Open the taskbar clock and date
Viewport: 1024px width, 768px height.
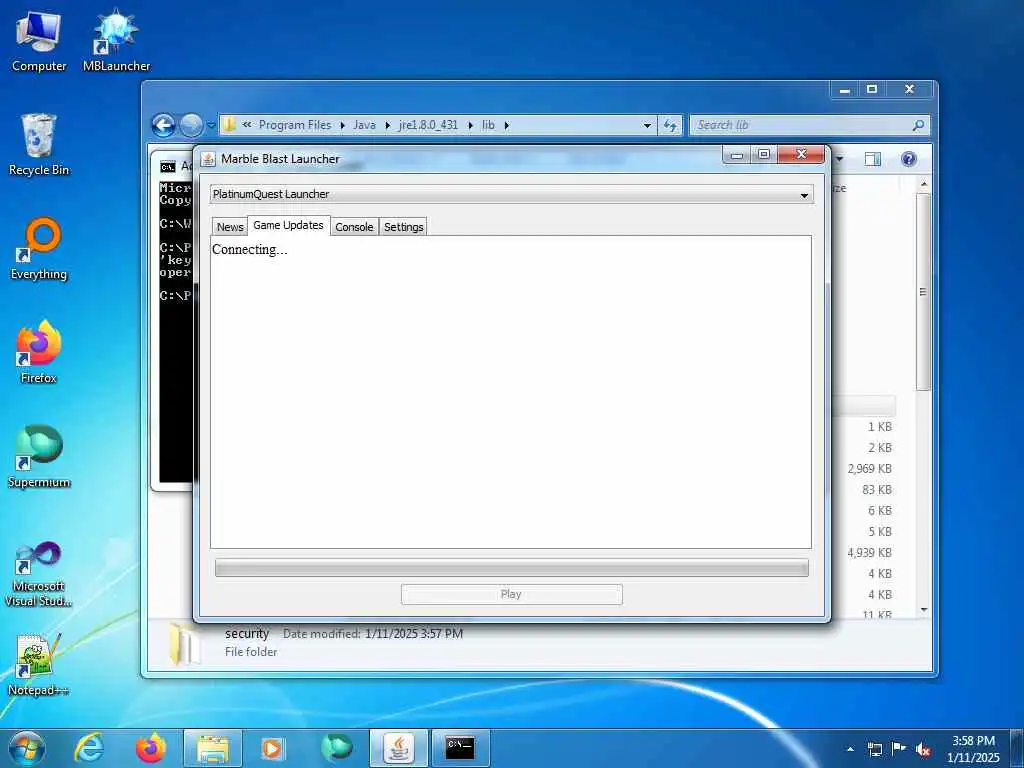(x=973, y=749)
